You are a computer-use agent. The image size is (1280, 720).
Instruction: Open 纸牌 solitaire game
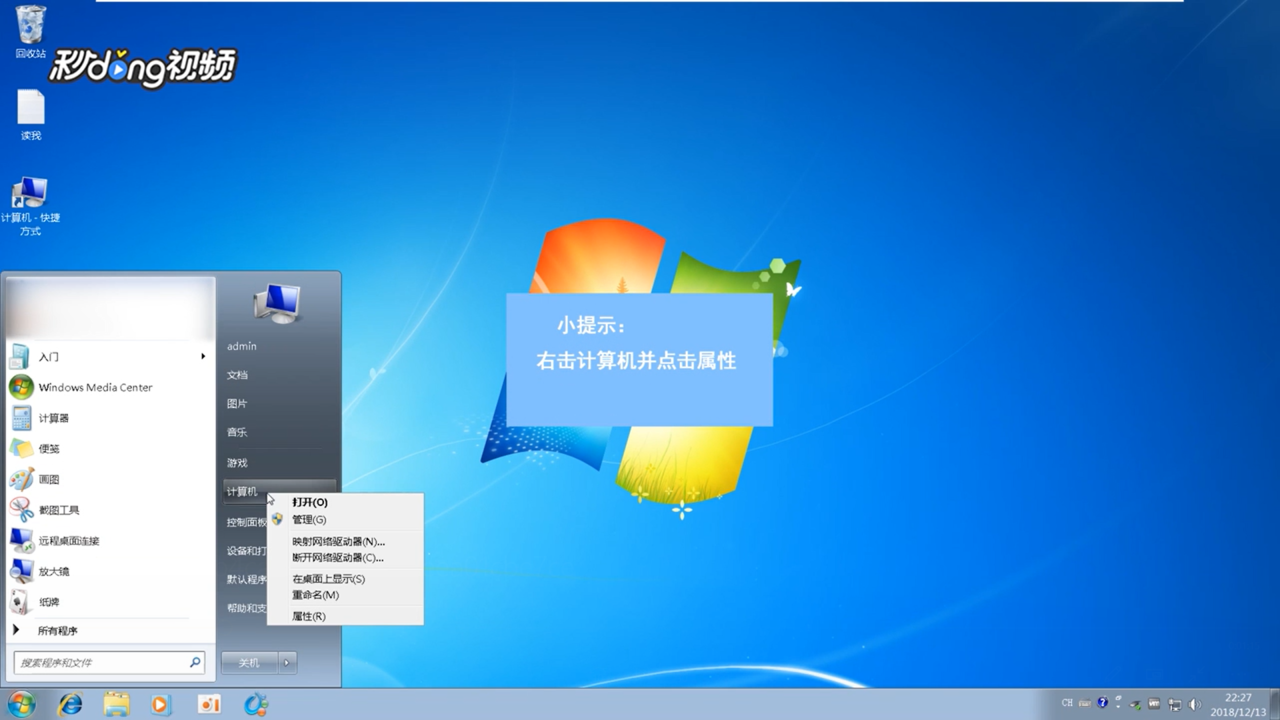click(x=108, y=602)
